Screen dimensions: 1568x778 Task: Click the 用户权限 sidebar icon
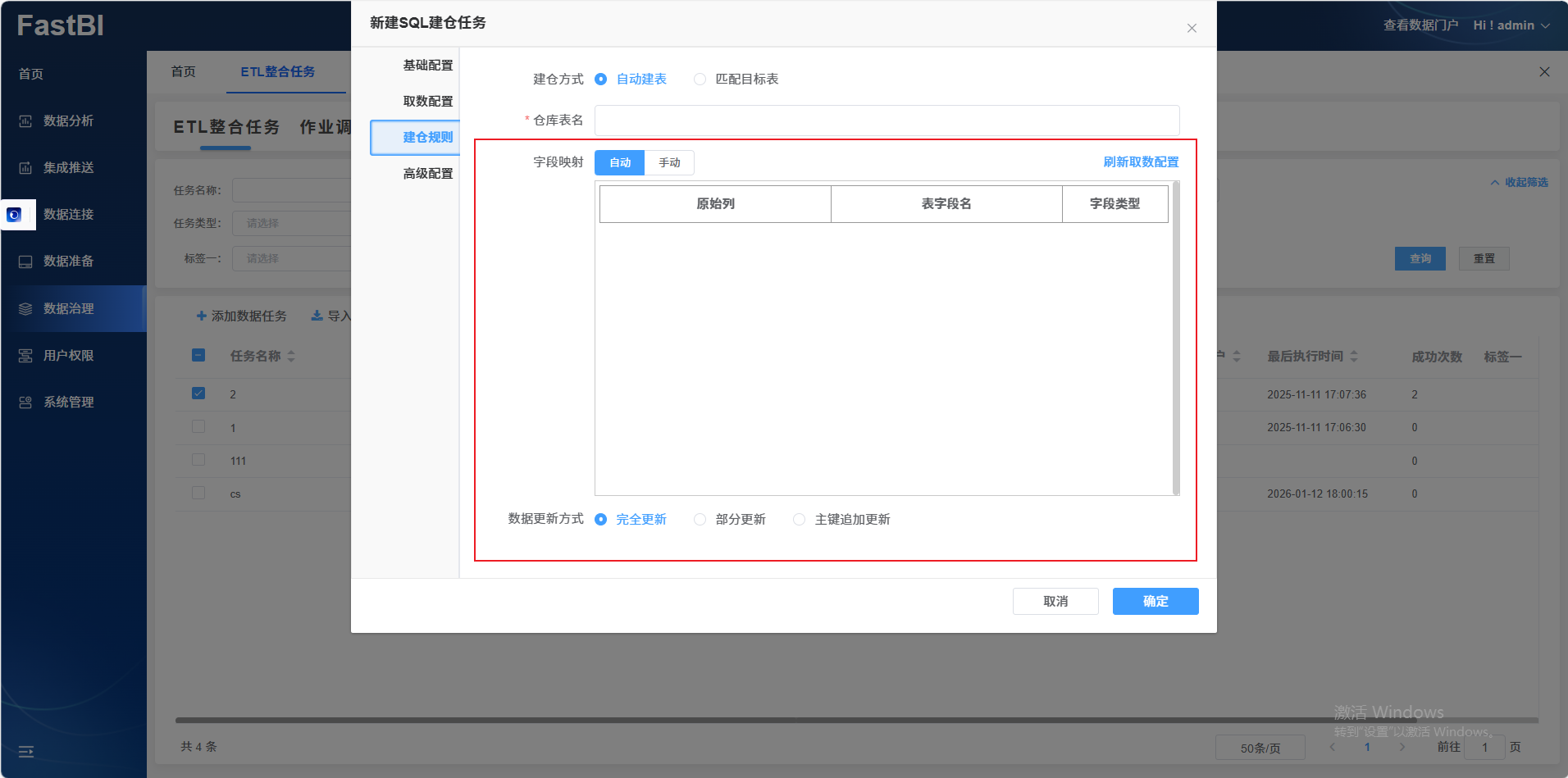pyautogui.click(x=25, y=356)
